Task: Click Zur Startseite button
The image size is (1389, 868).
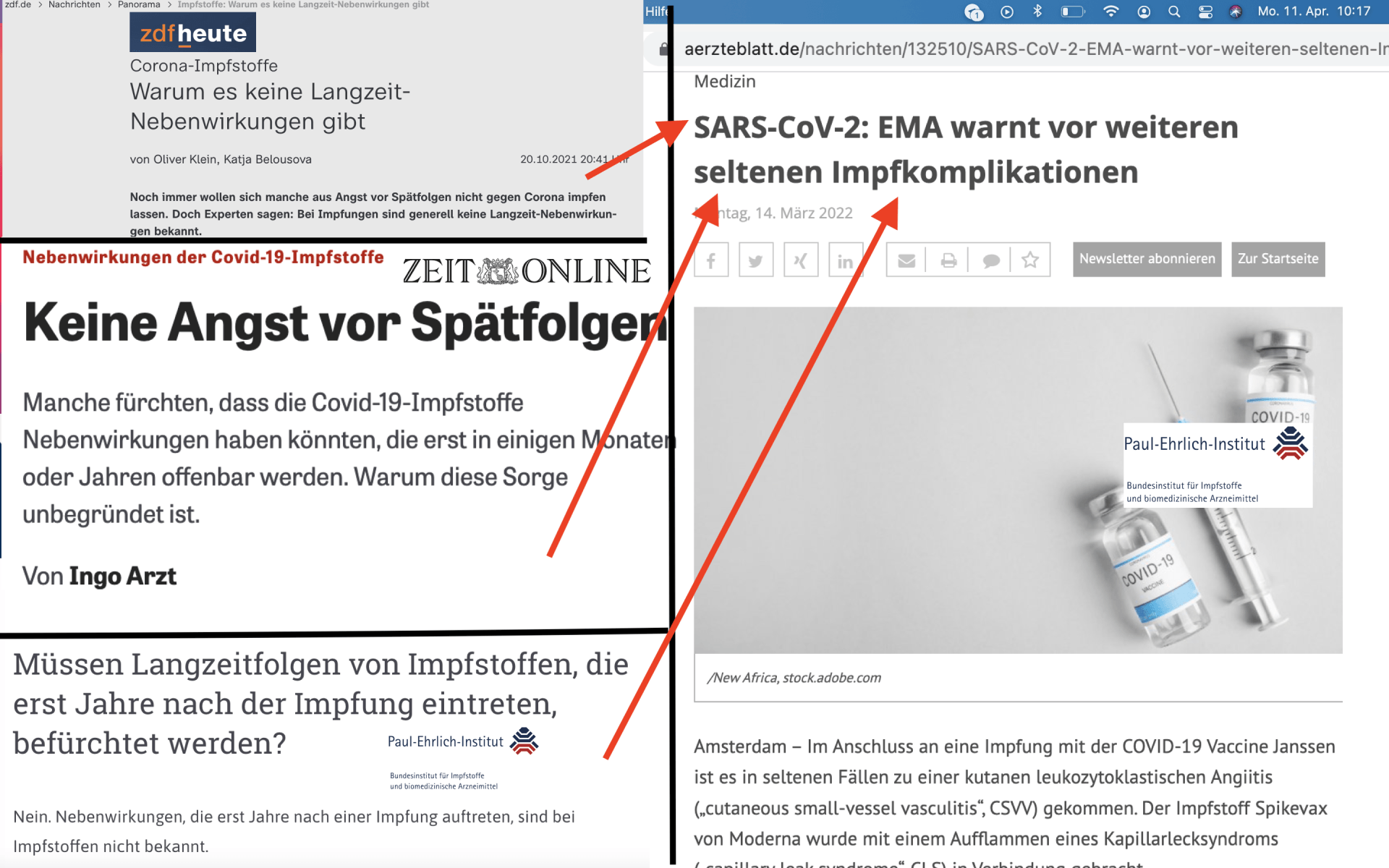Action: click(x=1278, y=259)
